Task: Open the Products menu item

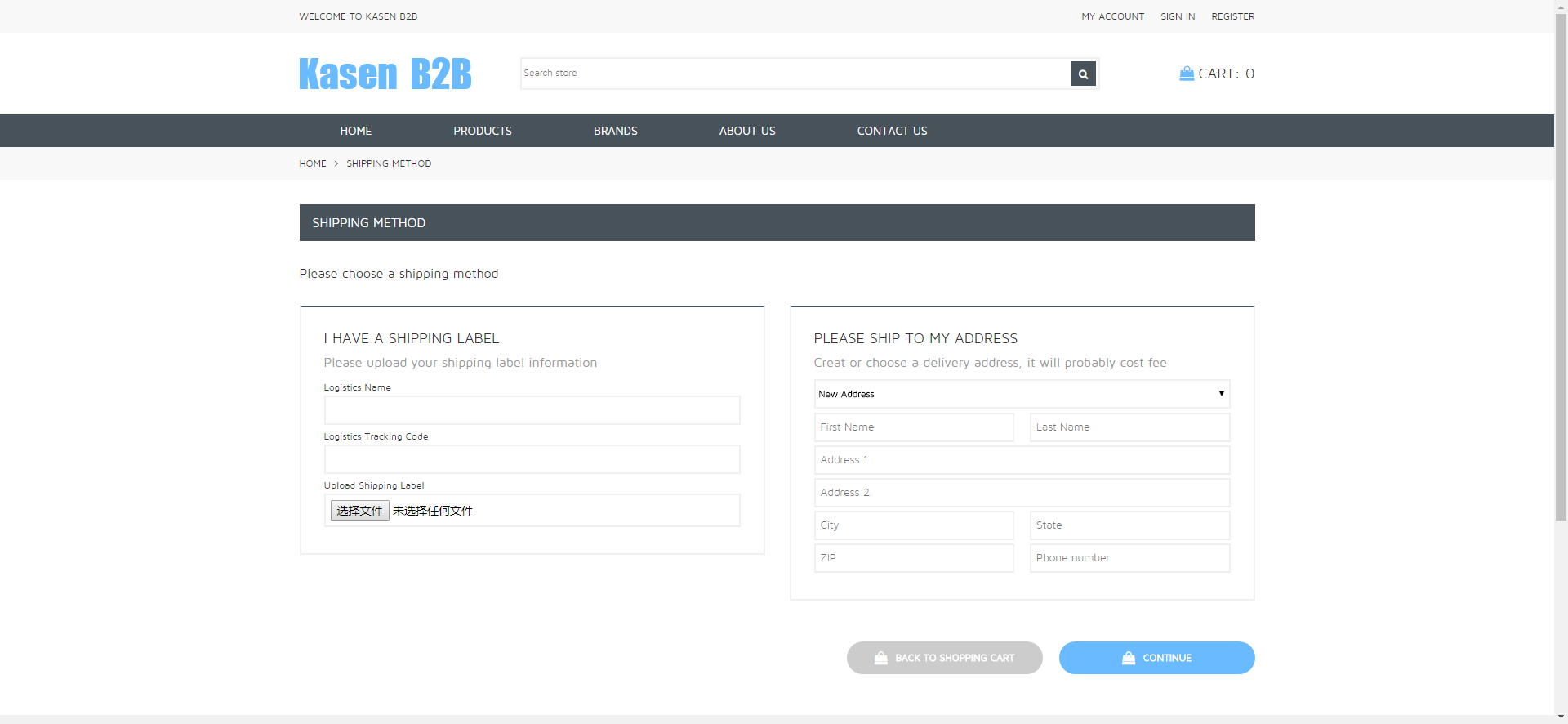Action: (483, 131)
